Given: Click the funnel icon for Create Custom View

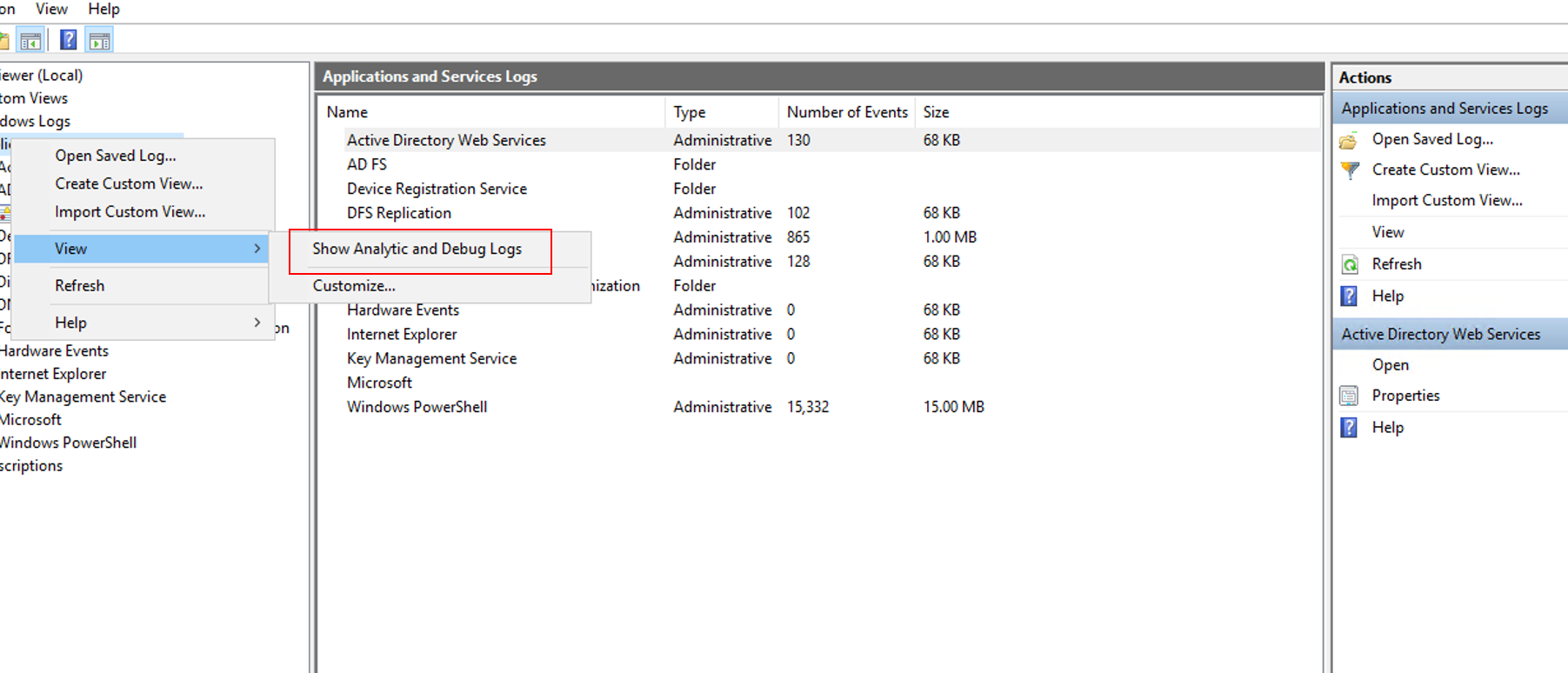Looking at the screenshot, I should (1349, 170).
